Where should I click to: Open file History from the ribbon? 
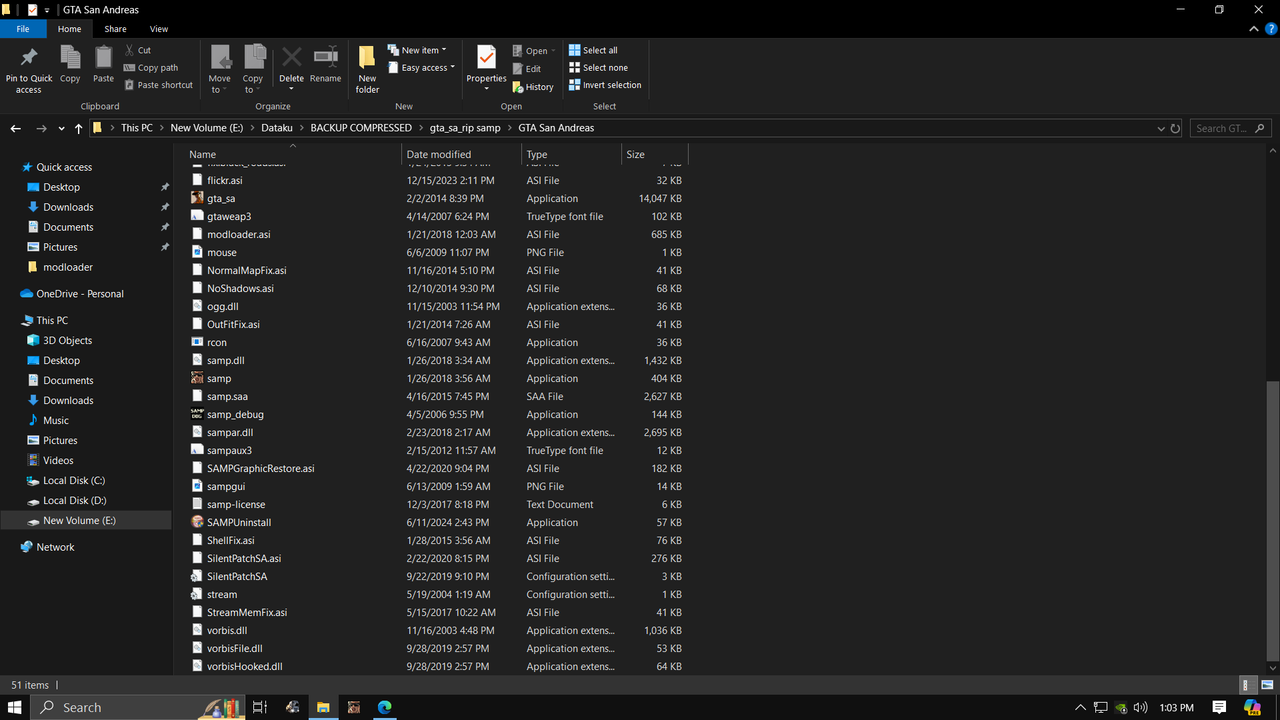click(533, 87)
